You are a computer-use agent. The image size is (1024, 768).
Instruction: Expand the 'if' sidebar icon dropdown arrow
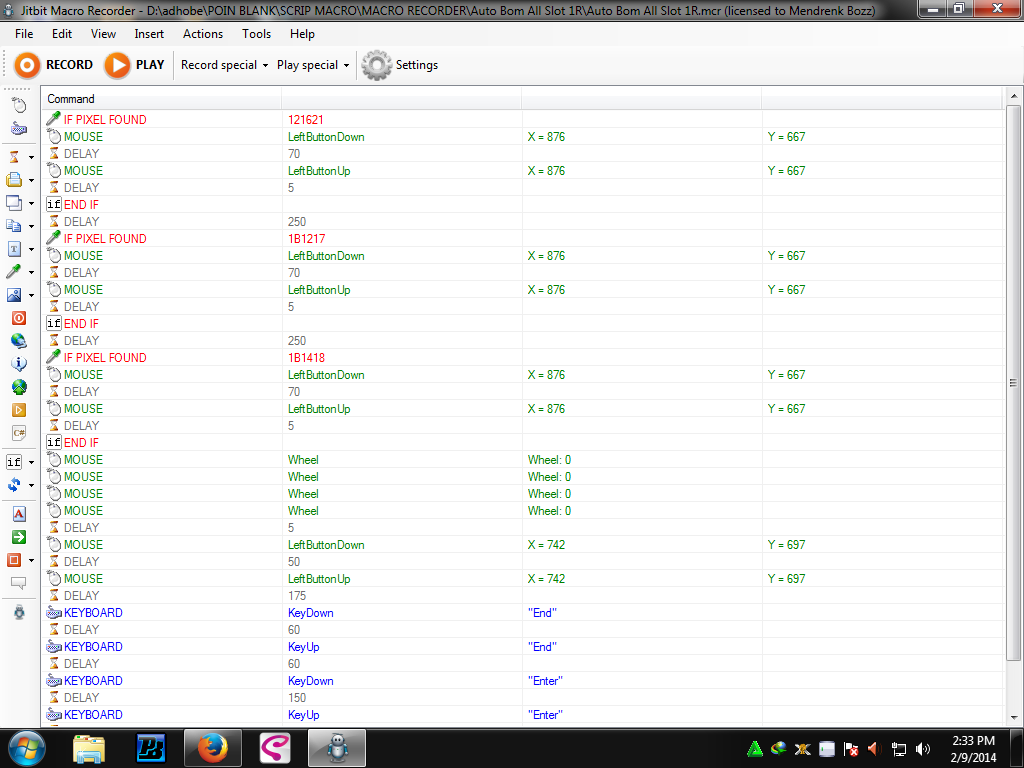click(x=31, y=462)
